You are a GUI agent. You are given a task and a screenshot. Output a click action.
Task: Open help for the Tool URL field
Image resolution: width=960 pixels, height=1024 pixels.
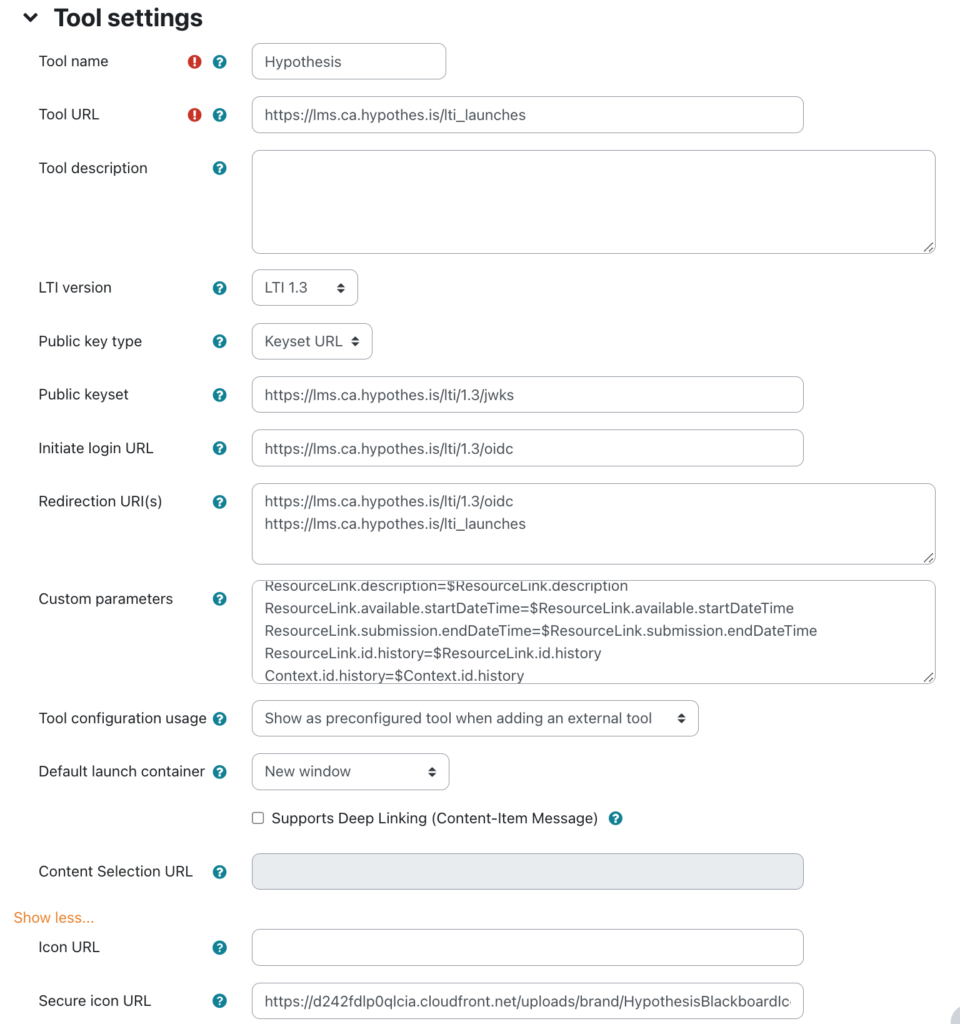click(219, 114)
